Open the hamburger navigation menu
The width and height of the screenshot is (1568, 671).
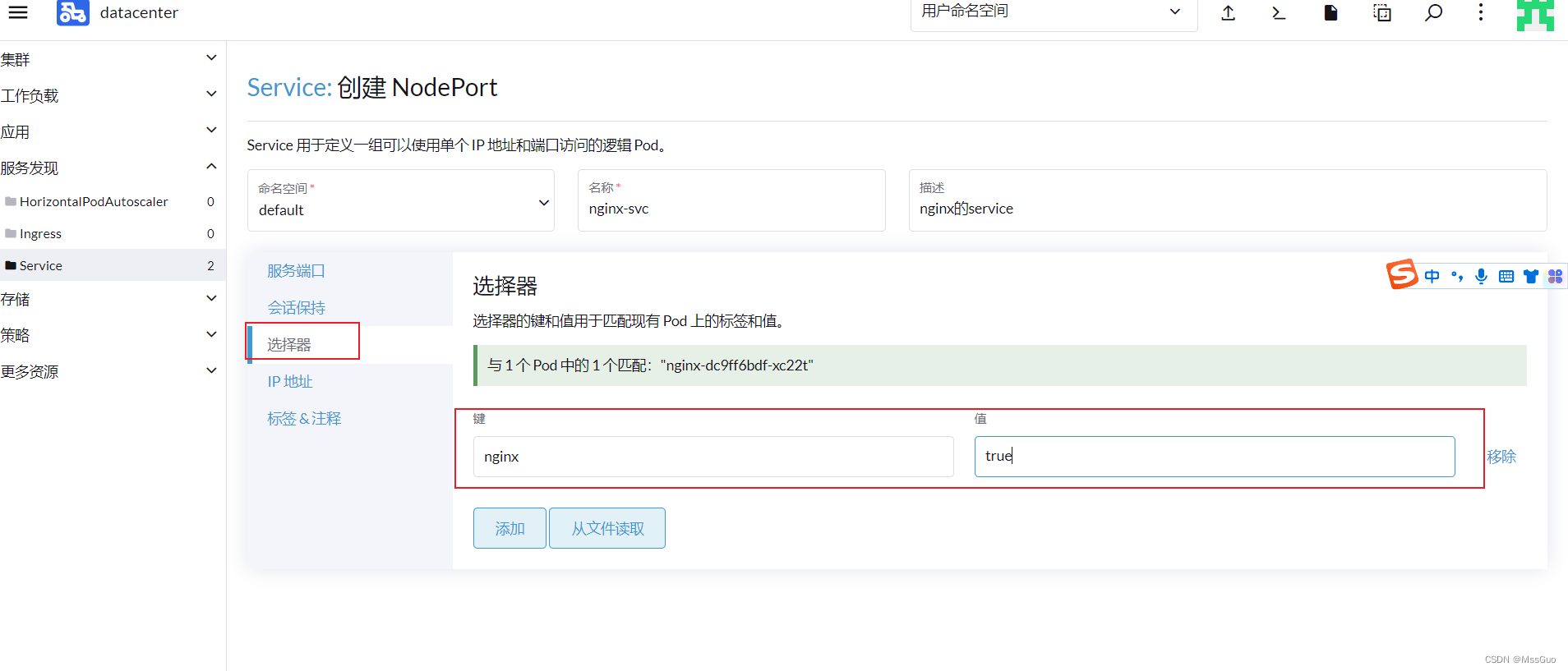pyautogui.click(x=17, y=12)
